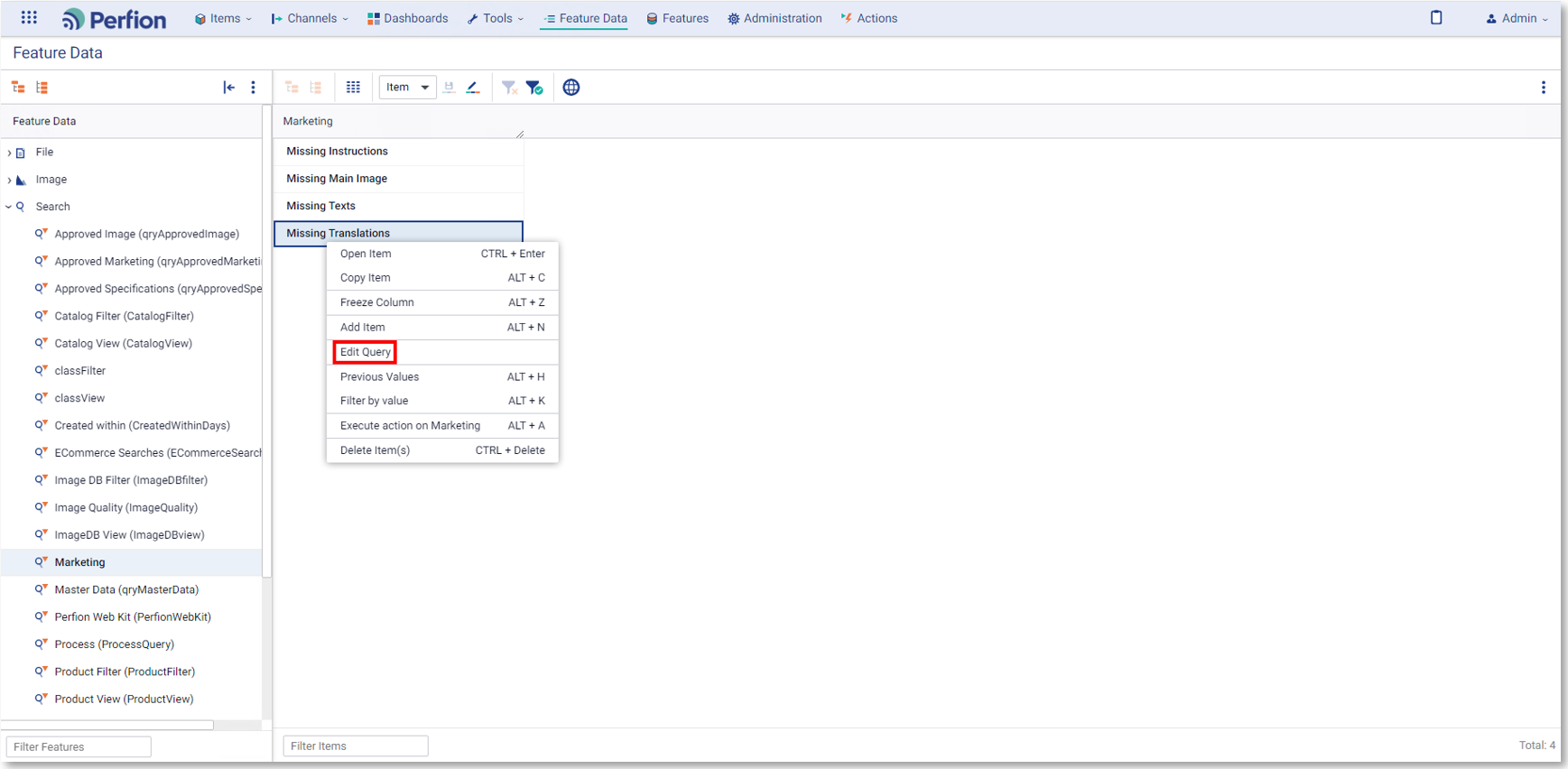1568x769 pixels.
Task: Open the app launcher grid icon
Action: coord(29,17)
